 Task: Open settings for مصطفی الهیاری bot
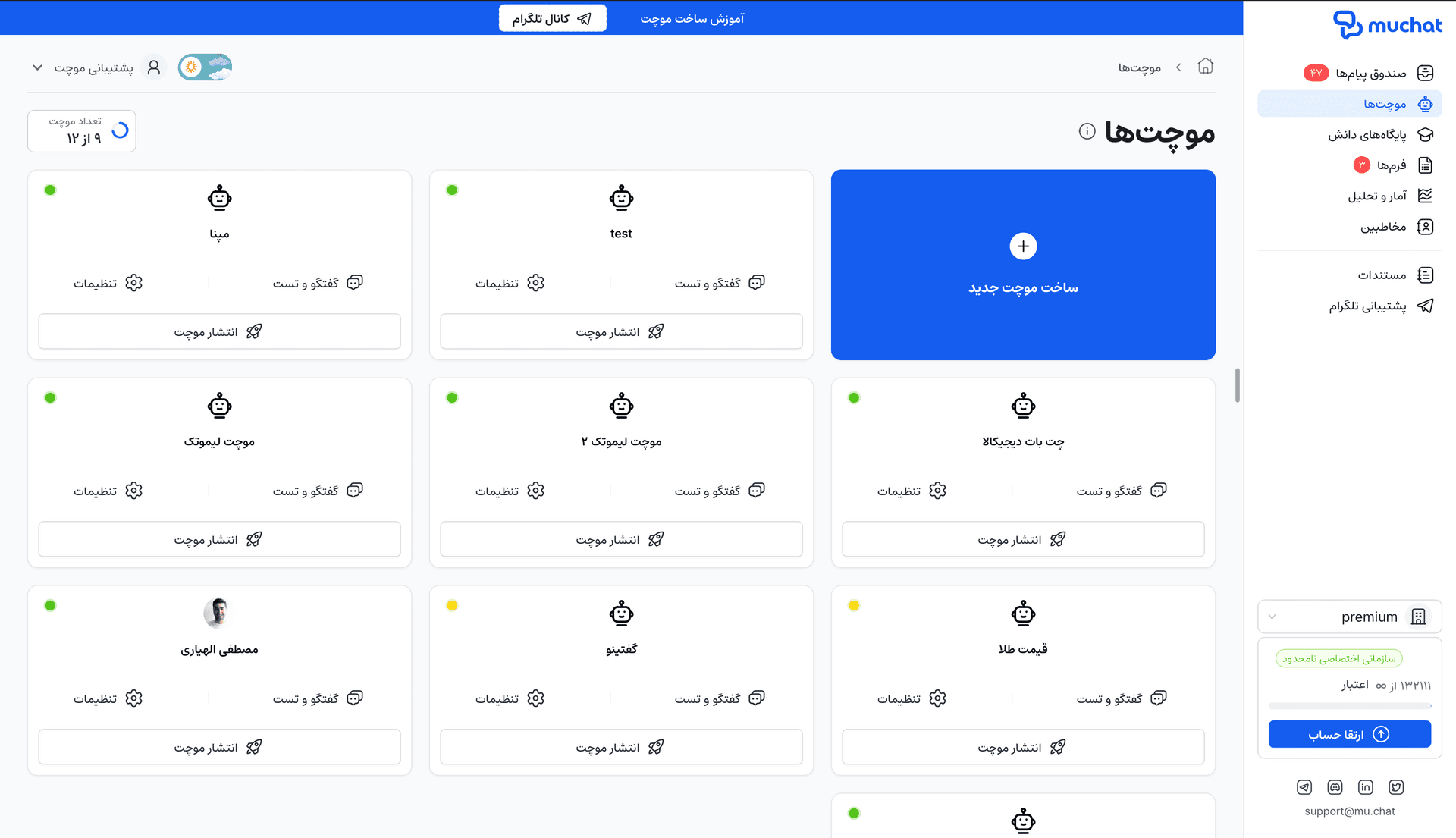point(108,698)
